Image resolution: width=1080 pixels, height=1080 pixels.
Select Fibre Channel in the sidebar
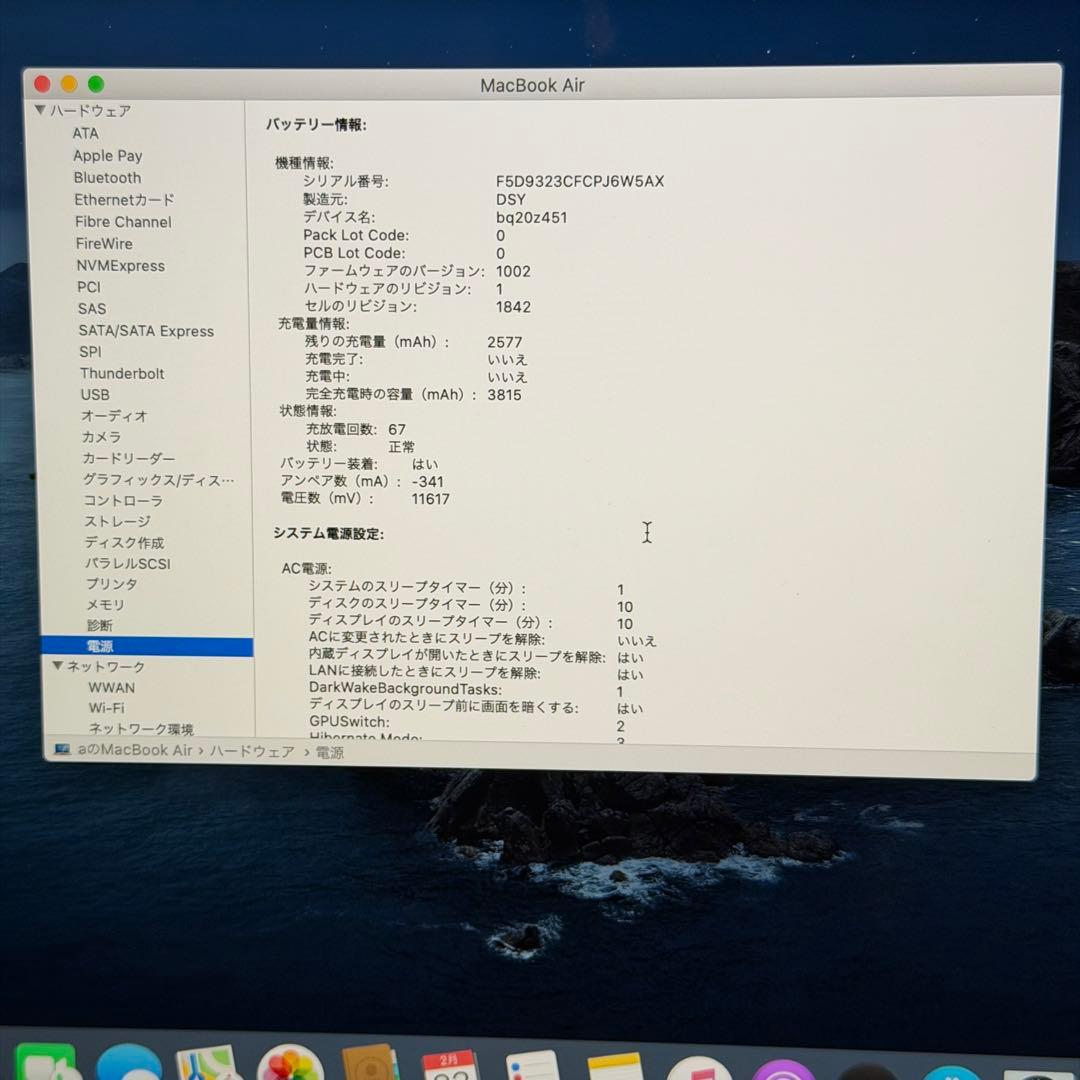tap(123, 222)
